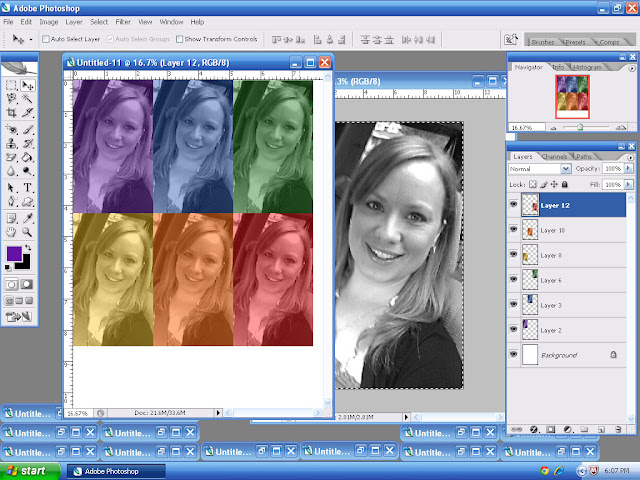Hide the Background layer visibility eye
Screen dimensions: 640x480
coord(513,354)
